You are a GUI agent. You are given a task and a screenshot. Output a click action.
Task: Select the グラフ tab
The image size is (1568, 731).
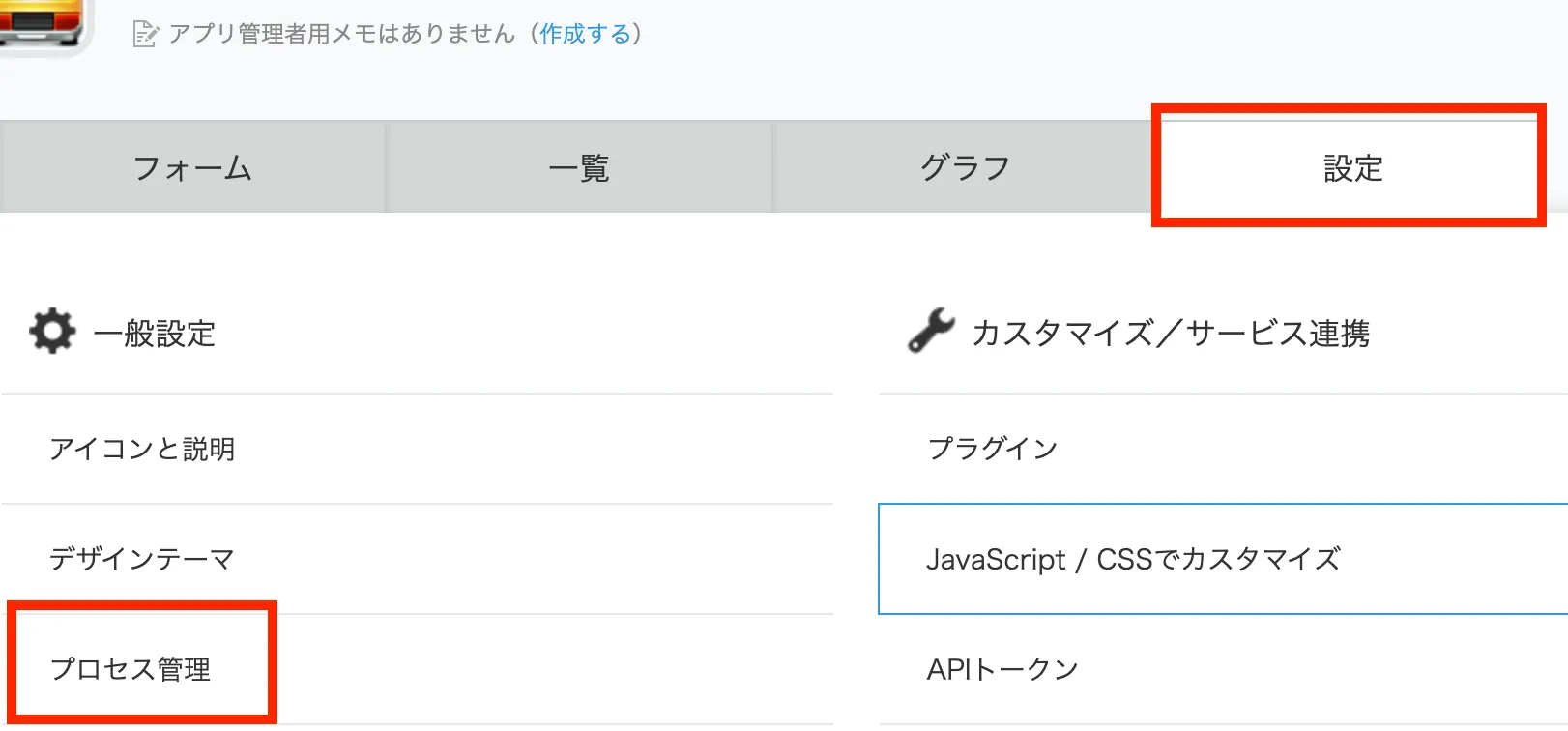coord(965,168)
